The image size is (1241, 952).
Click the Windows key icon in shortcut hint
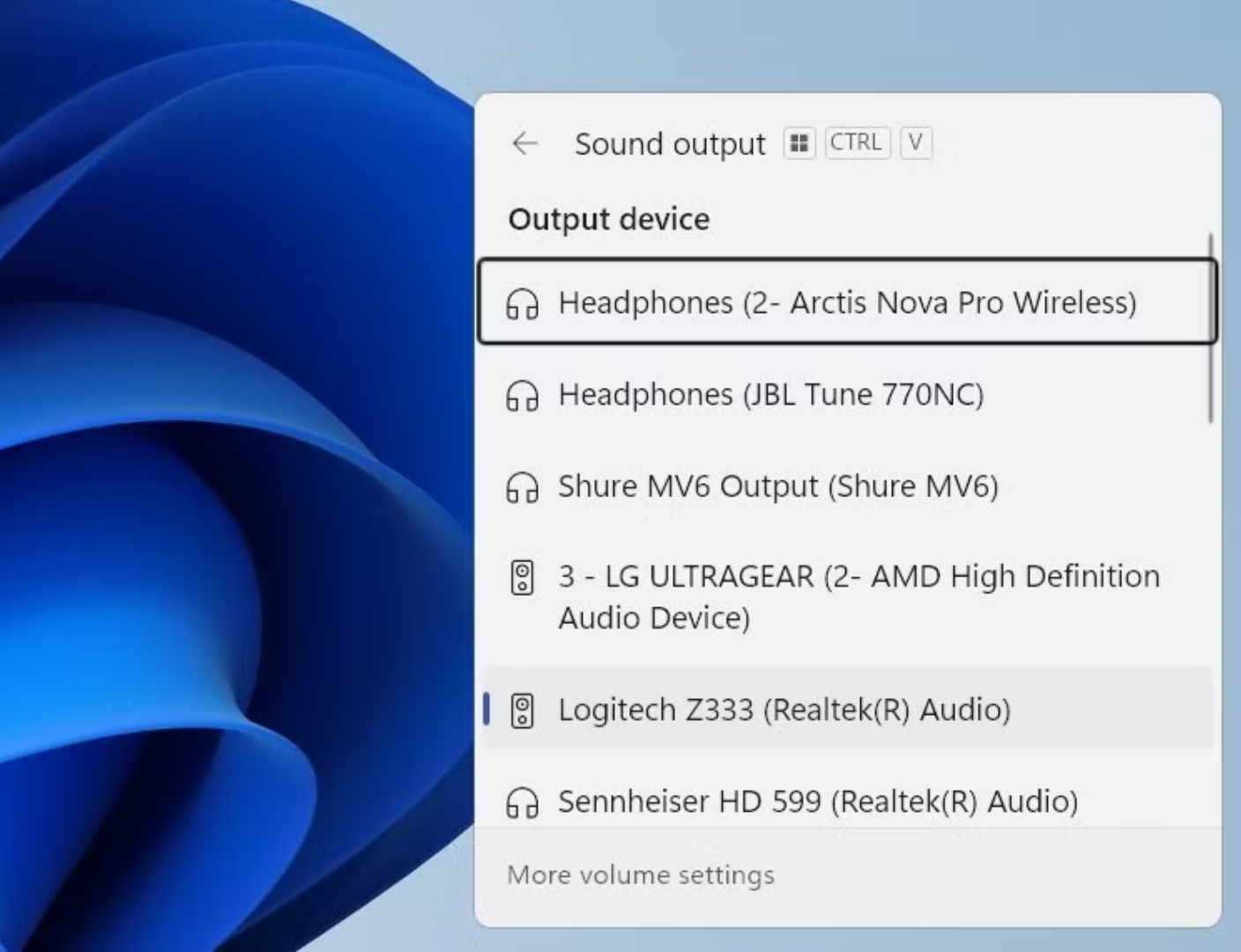point(799,143)
